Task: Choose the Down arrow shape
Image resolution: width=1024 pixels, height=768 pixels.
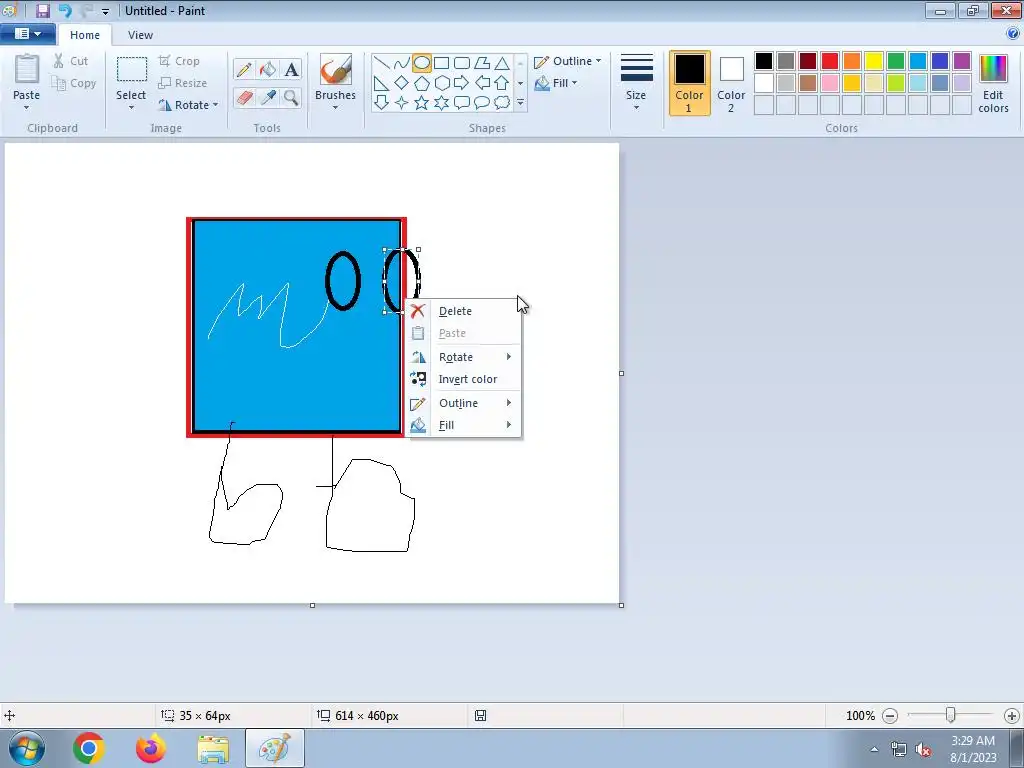Action: [381, 103]
